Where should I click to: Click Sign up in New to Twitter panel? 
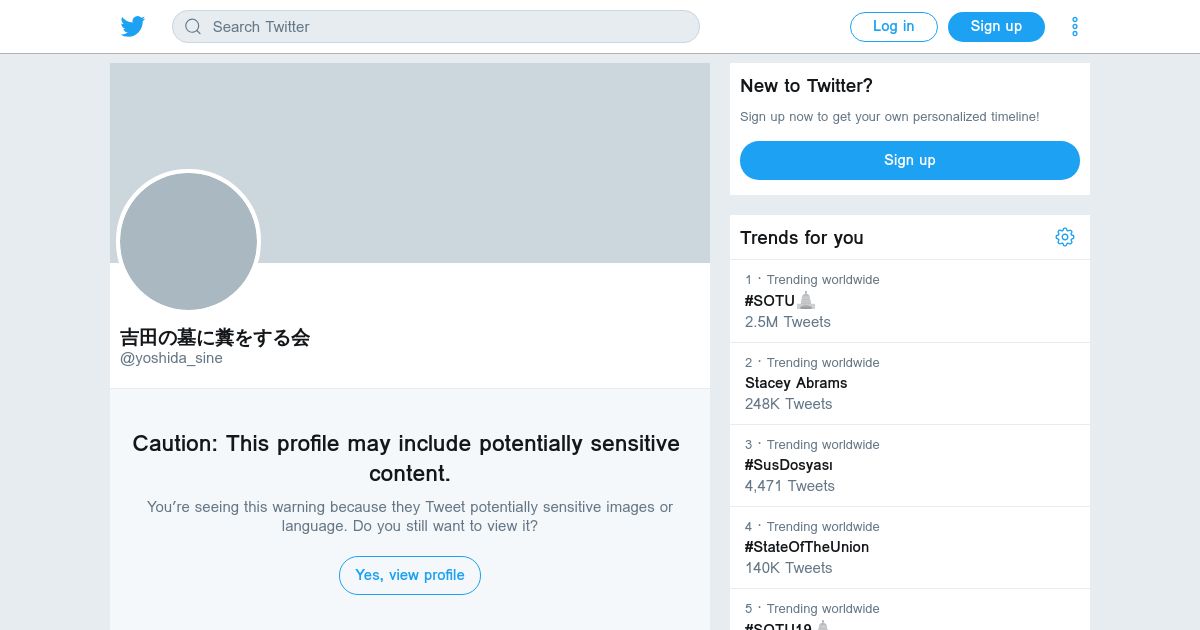pos(910,160)
